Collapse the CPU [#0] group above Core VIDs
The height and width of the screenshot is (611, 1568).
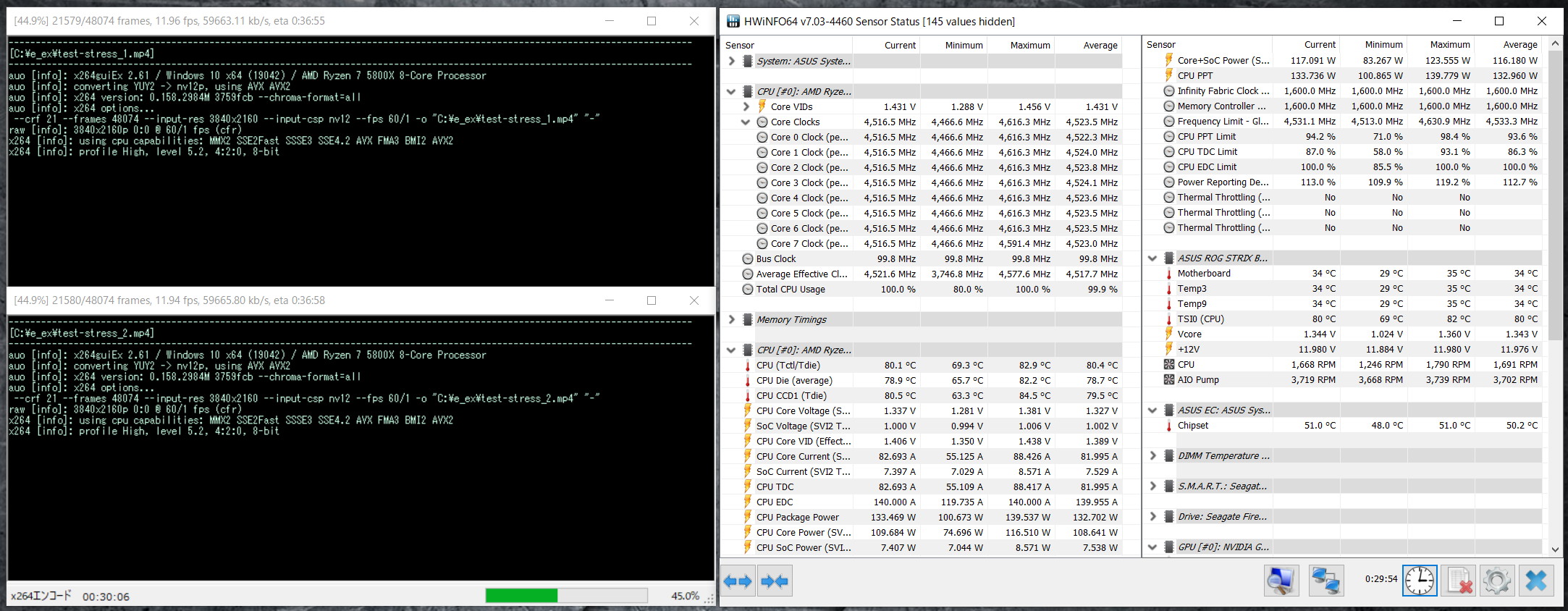click(731, 91)
